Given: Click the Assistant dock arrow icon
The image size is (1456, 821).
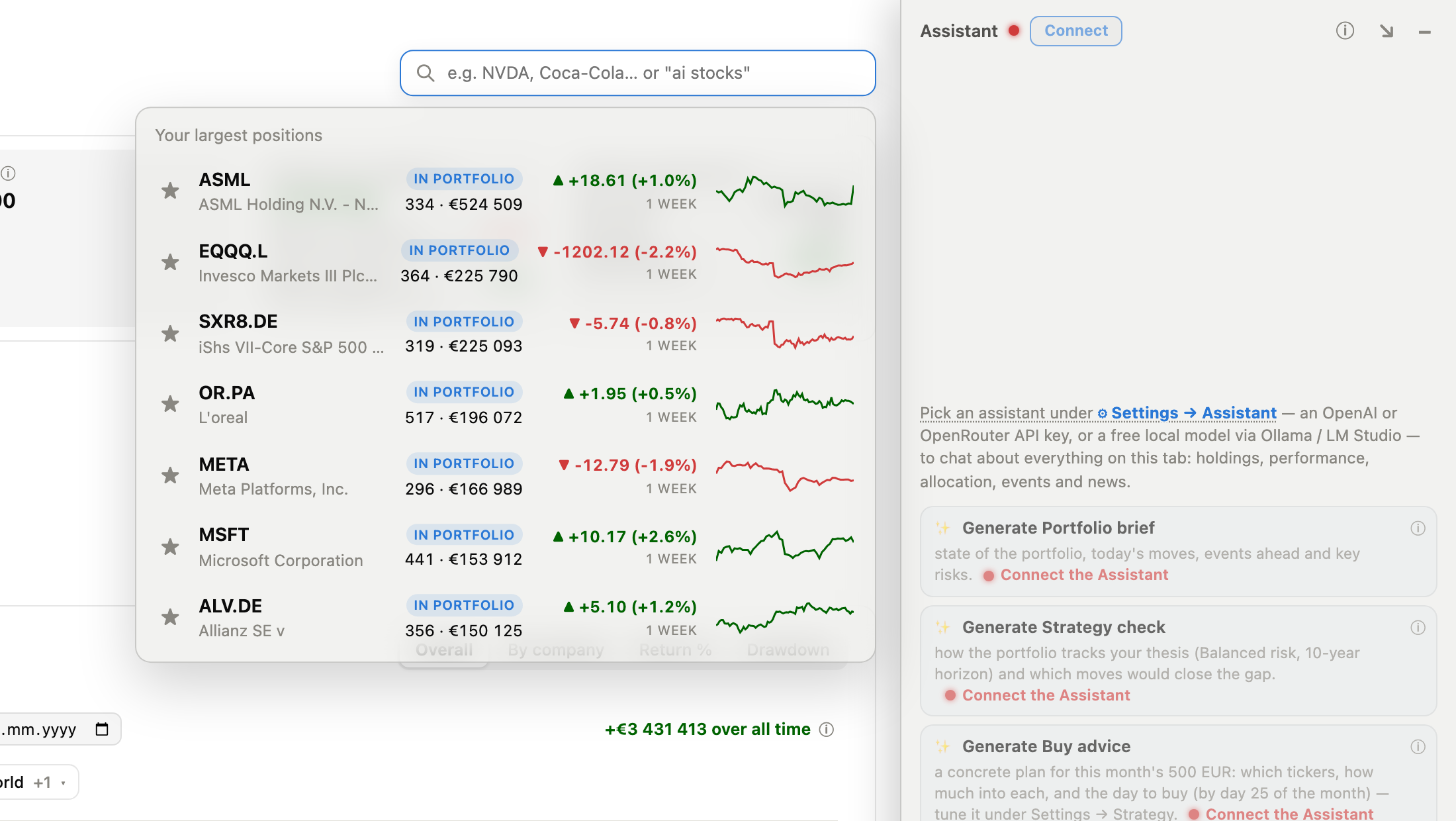Looking at the screenshot, I should click(1387, 31).
